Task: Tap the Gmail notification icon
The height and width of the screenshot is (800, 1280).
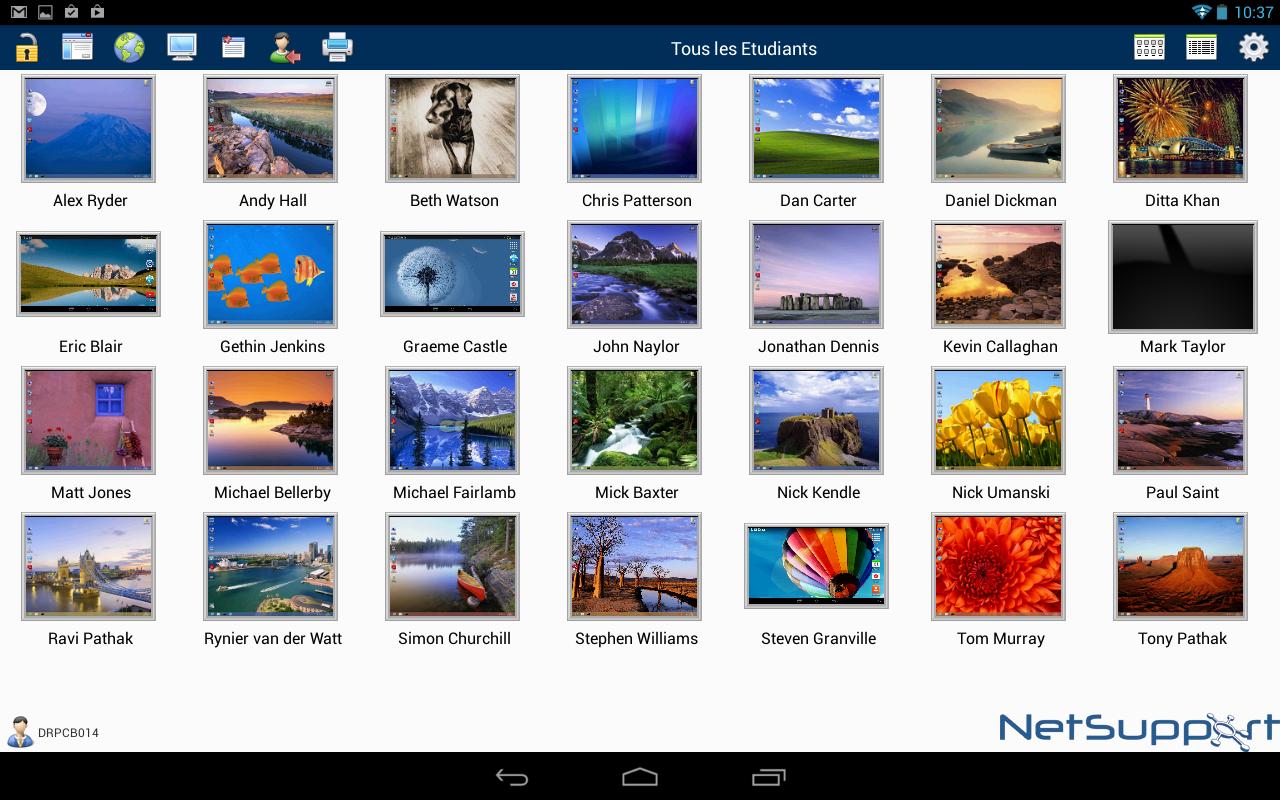Action: (18, 12)
